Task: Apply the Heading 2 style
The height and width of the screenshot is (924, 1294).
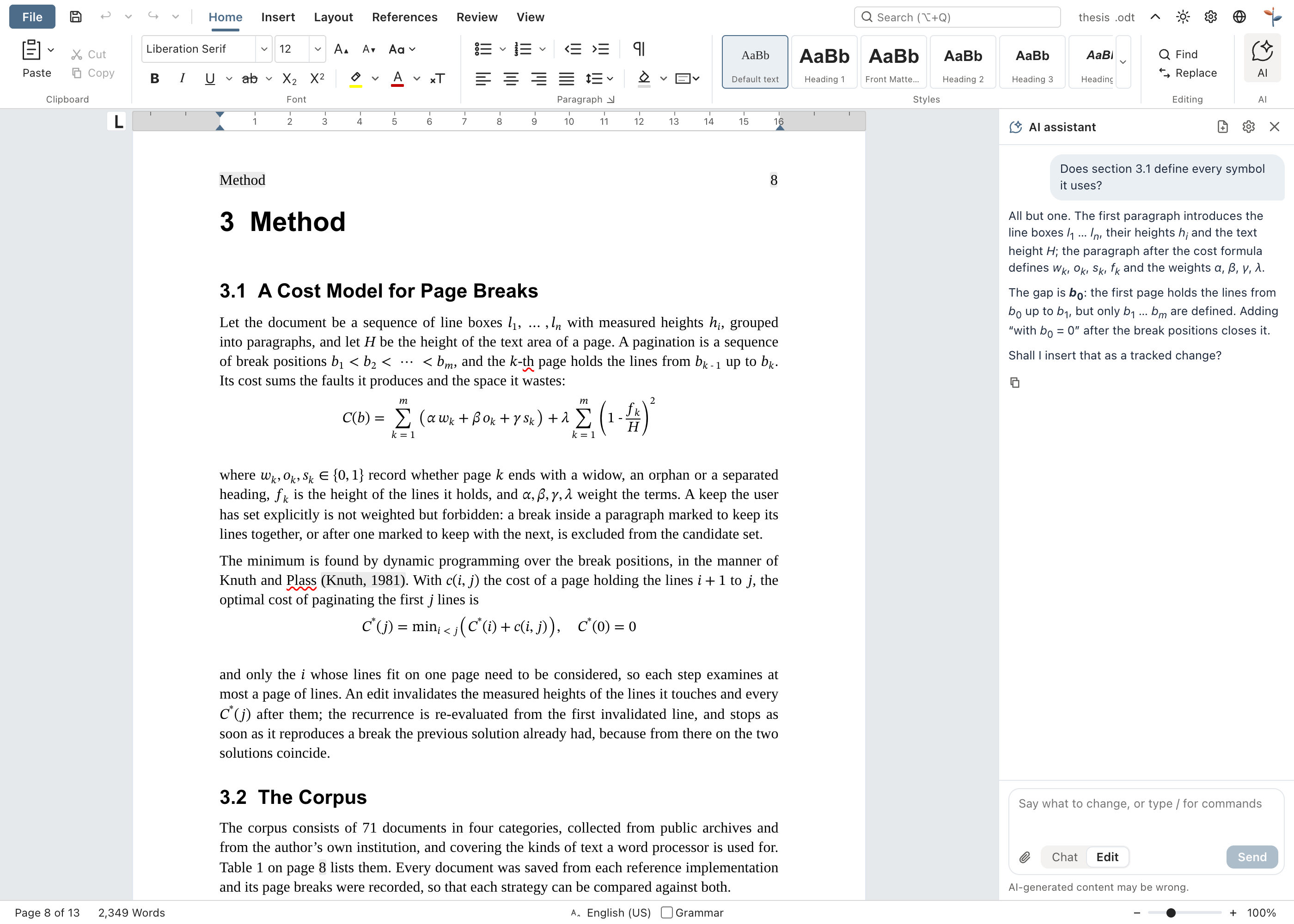Action: click(963, 61)
